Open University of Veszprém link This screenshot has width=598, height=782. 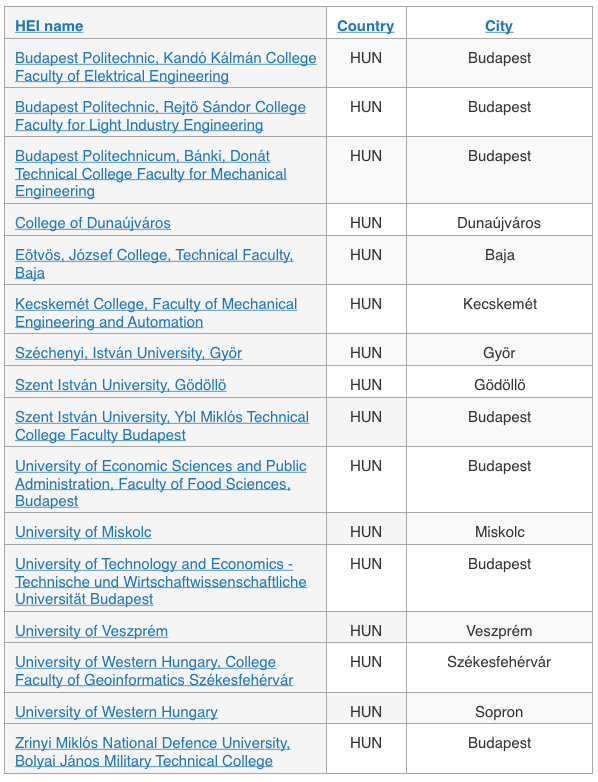tap(91, 631)
